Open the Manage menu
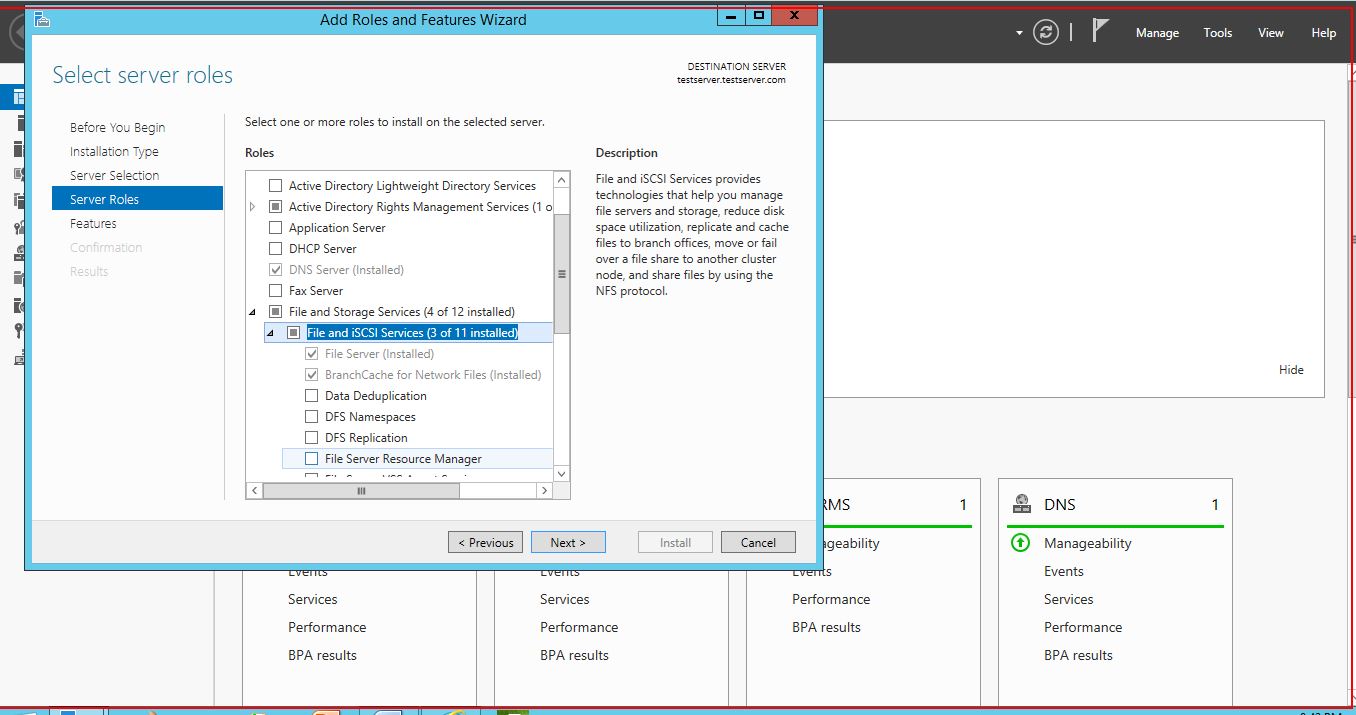1356x715 pixels. pyautogui.click(x=1157, y=33)
